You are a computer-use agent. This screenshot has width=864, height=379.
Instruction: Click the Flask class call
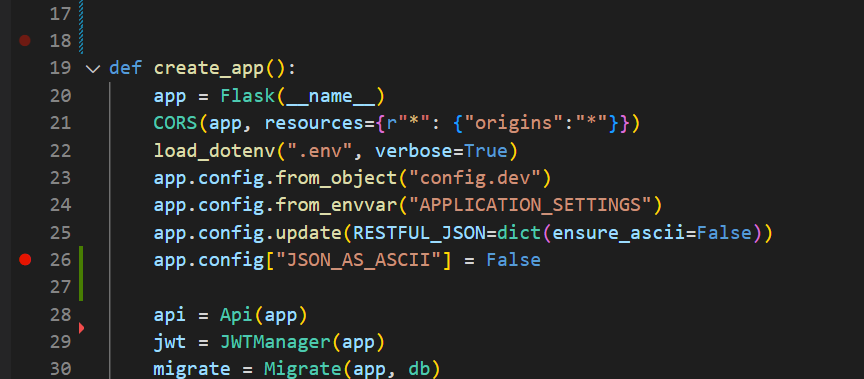pos(248,96)
